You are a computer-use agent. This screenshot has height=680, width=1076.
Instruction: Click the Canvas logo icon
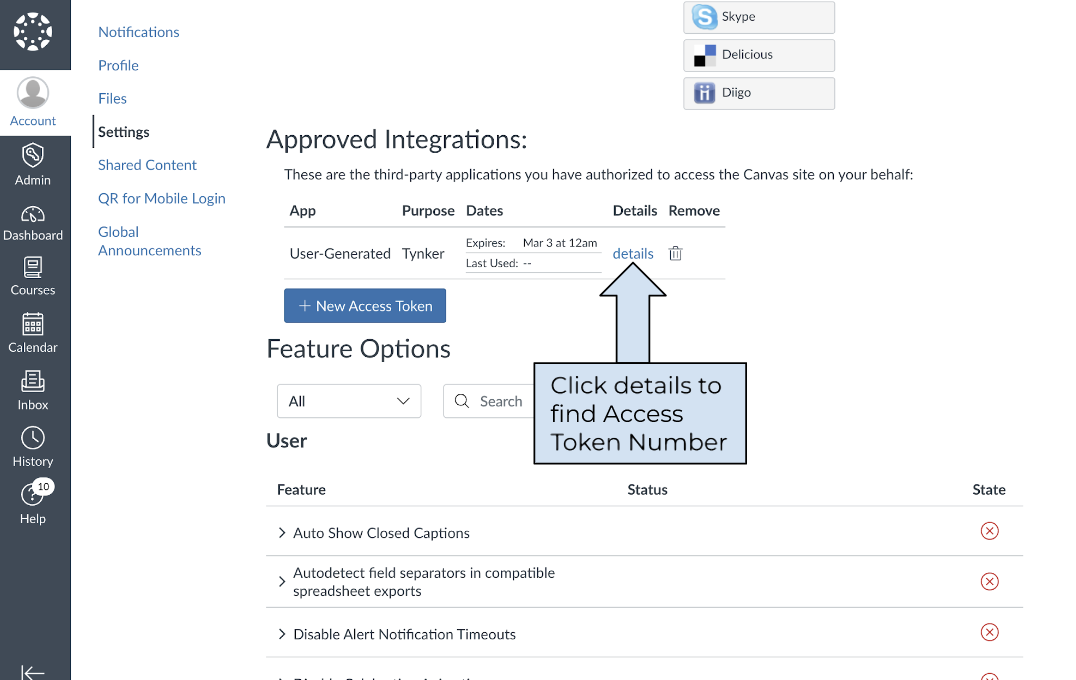(33, 33)
